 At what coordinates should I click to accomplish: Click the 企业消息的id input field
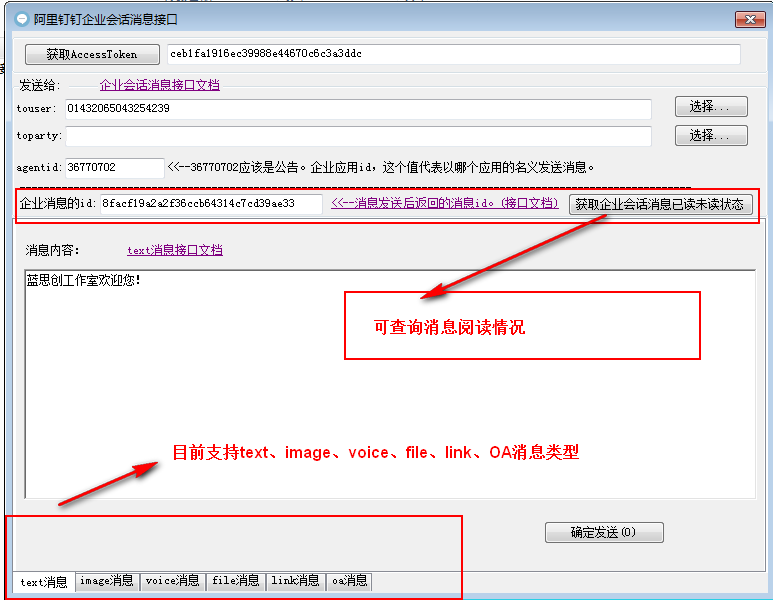click(210, 204)
